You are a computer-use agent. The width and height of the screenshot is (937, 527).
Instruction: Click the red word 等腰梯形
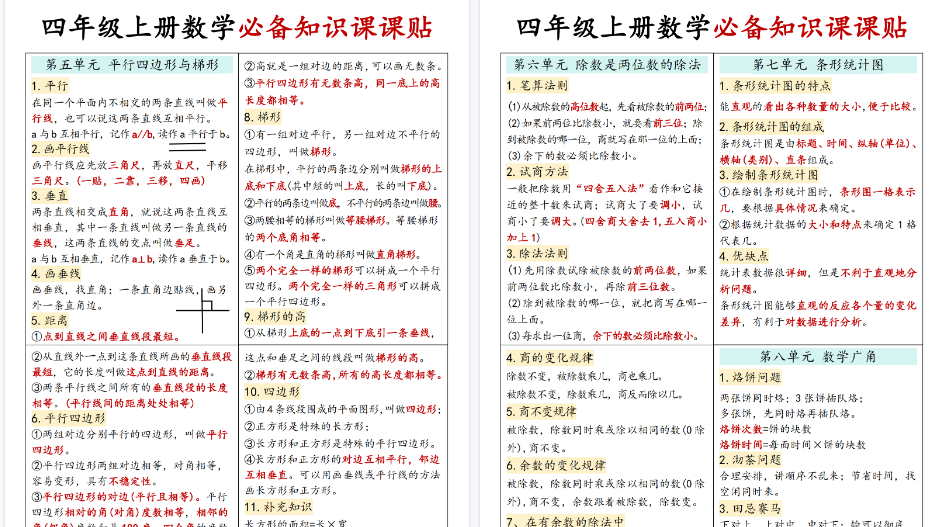pos(366,220)
